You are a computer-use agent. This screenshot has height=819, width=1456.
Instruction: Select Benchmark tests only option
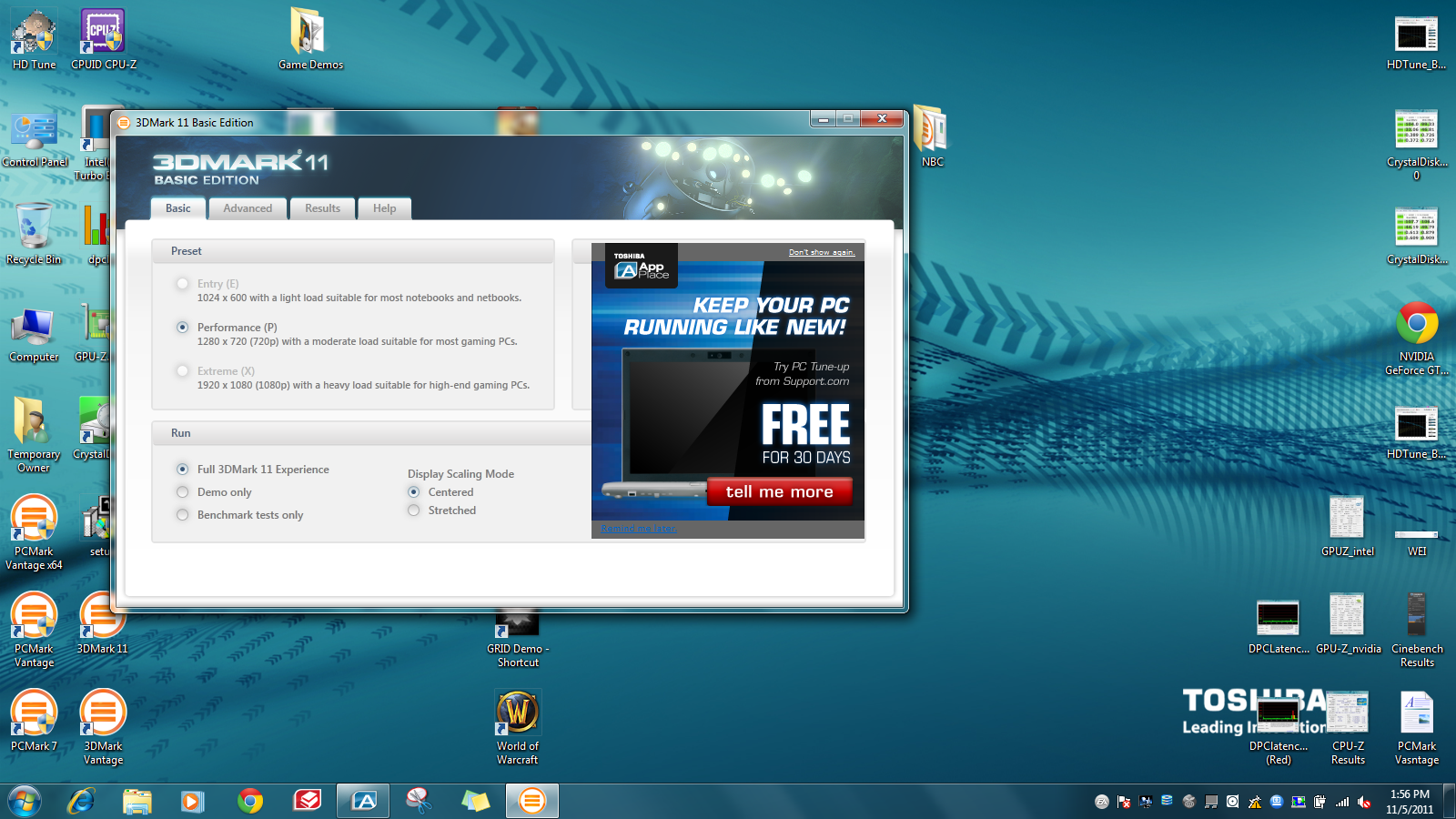click(183, 515)
